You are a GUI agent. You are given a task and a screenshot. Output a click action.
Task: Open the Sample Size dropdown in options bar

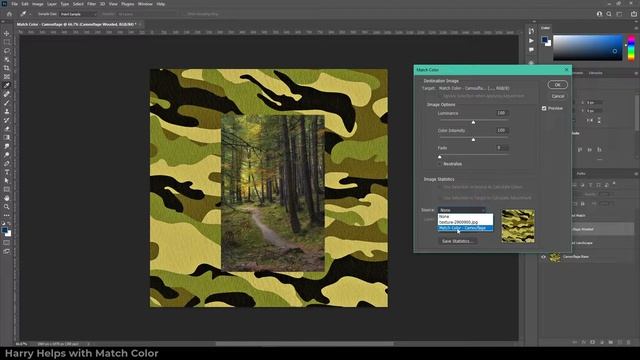tap(79, 14)
